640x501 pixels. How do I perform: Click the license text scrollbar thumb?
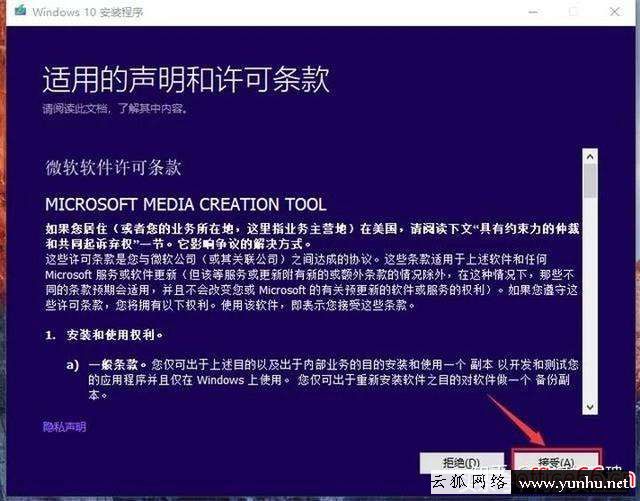(590, 181)
